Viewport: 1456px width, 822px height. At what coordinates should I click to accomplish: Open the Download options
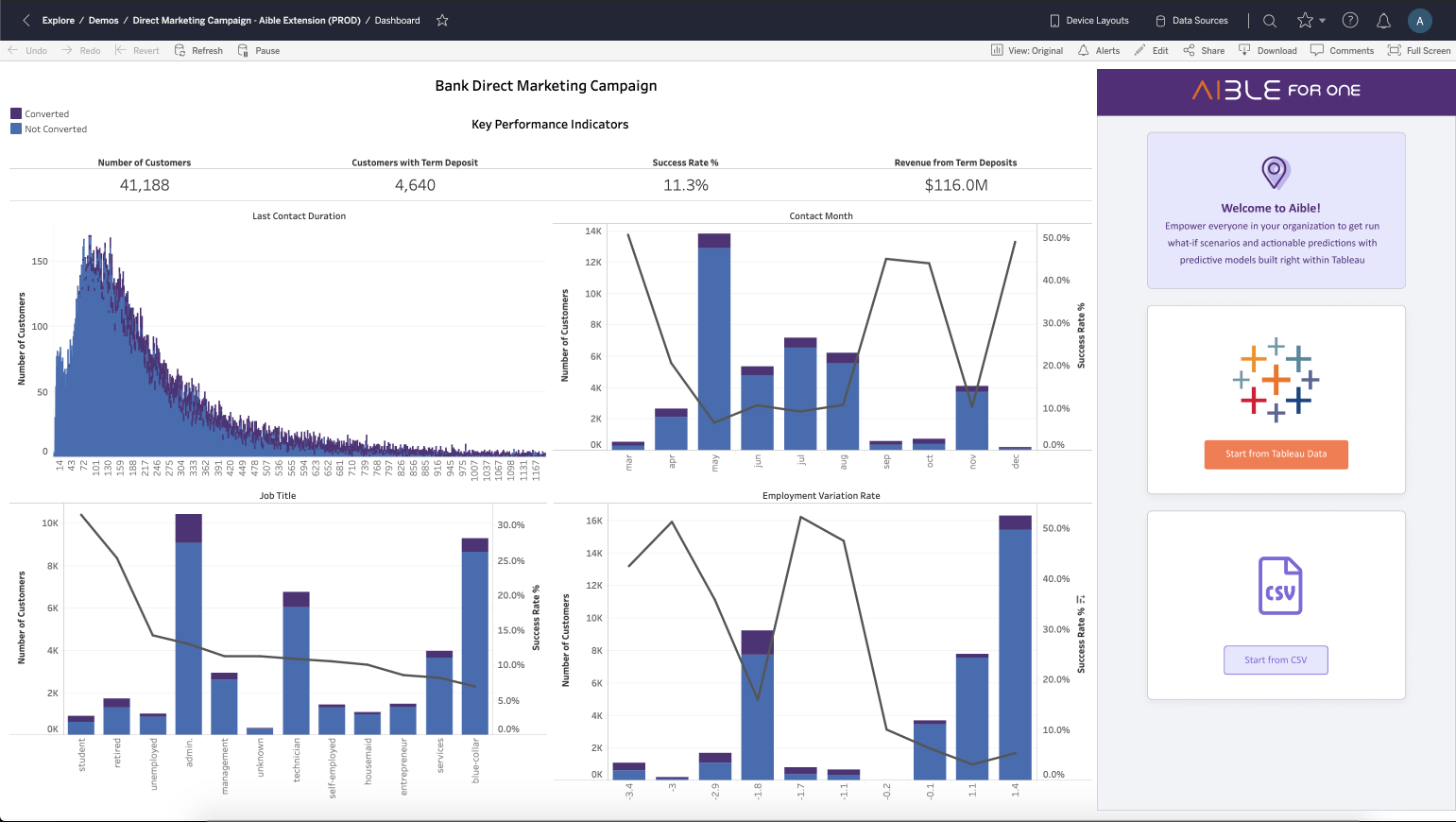coord(1268,50)
